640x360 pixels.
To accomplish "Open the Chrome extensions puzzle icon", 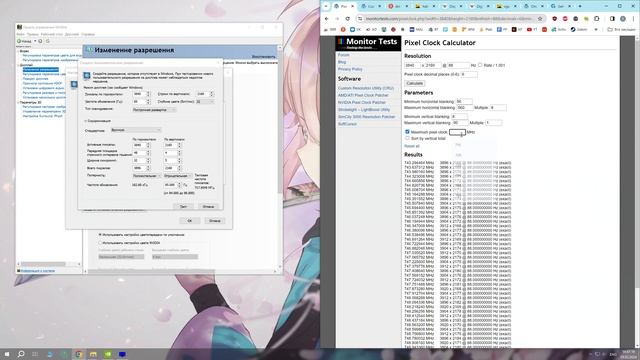I will click(596, 19).
